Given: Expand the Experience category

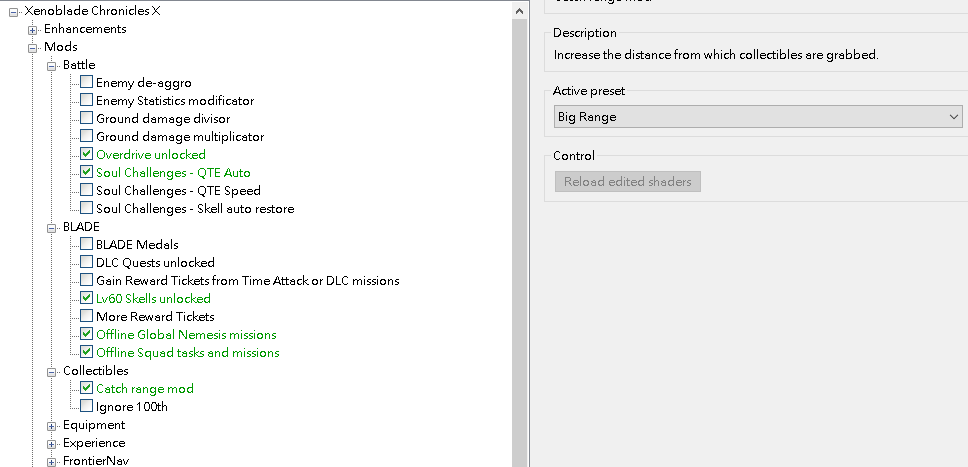Looking at the screenshot, I should [52, 444].
